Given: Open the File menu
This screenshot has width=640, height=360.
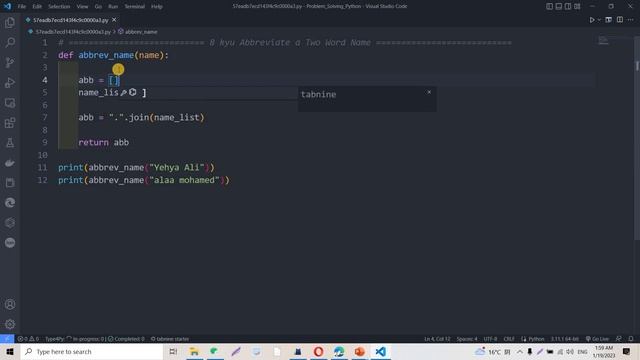Looking at the screenshot, I should [x=22, y=7].
